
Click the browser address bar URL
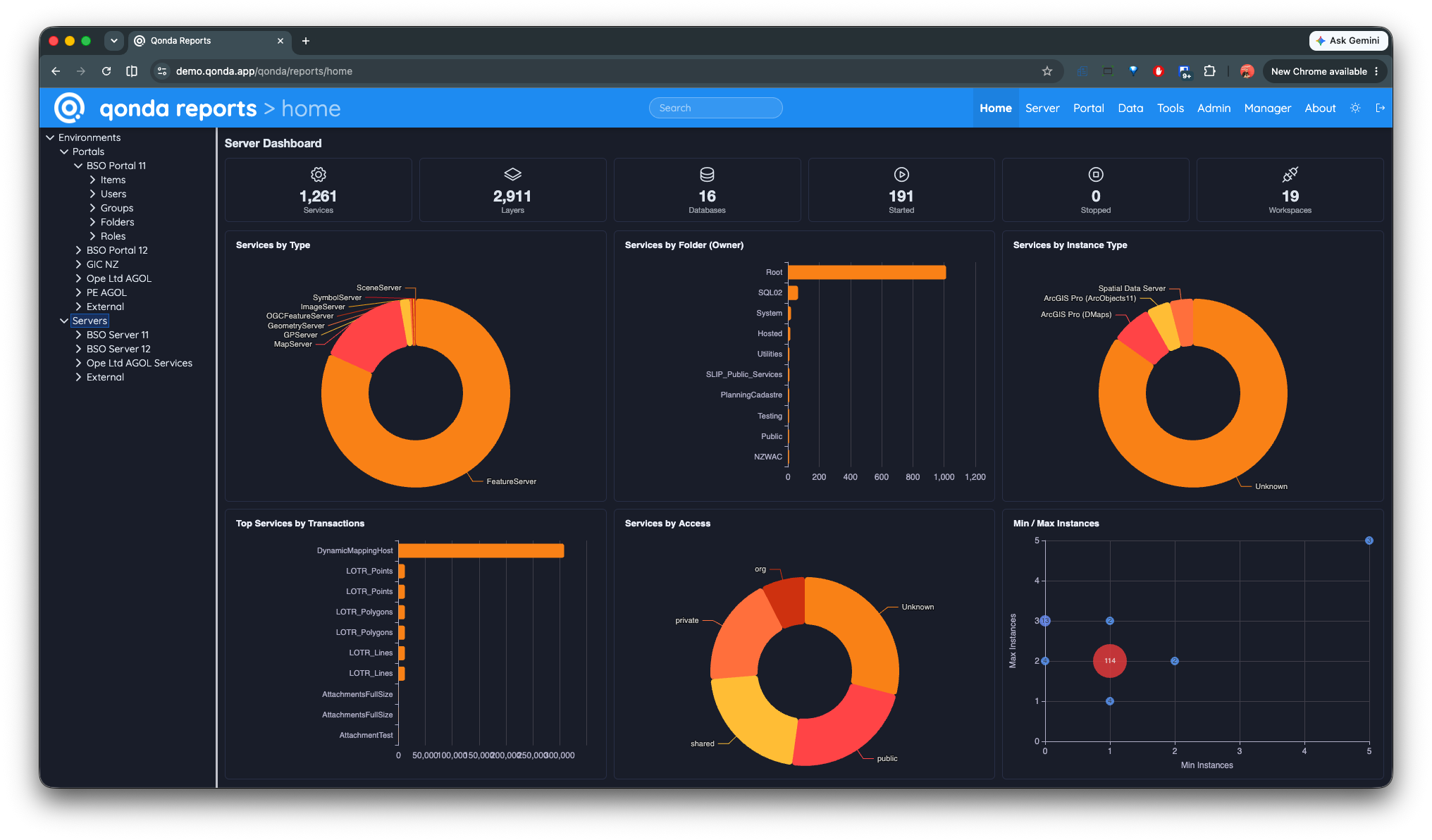tap(264, 71)
